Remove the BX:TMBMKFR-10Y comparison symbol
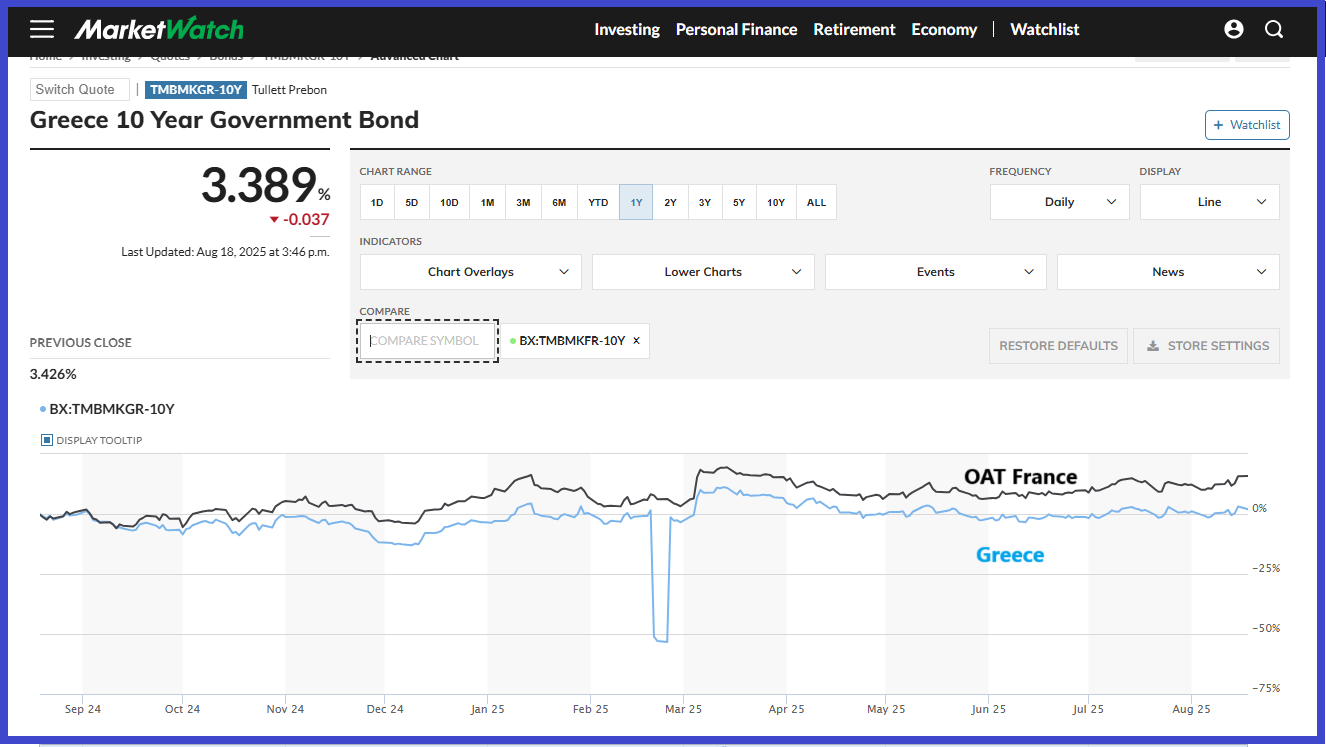Viewport: 1326px width, 747px height. coord(637,341)
